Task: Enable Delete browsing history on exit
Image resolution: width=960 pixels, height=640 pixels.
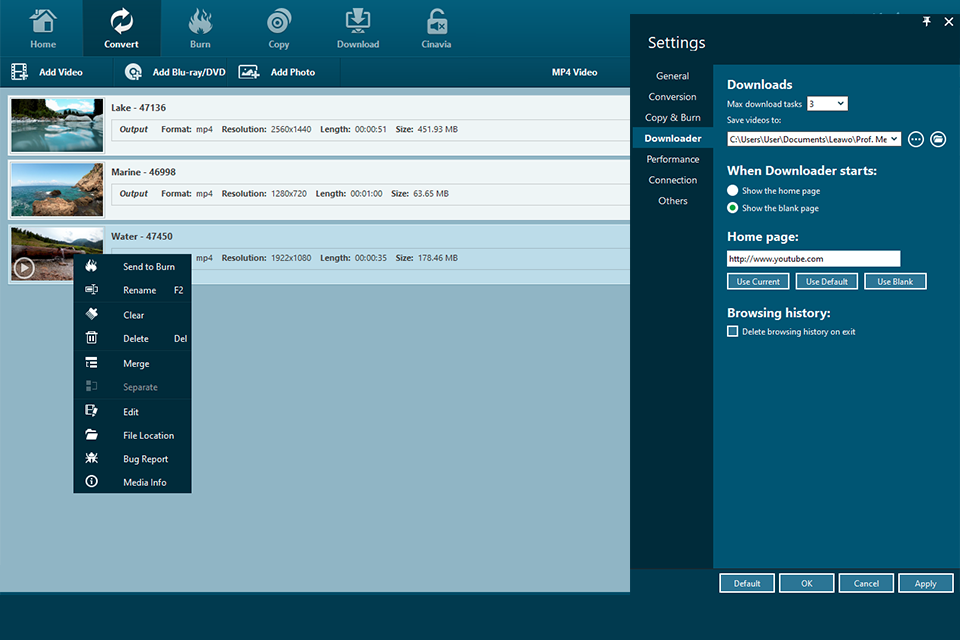Action: click(732, 331)
